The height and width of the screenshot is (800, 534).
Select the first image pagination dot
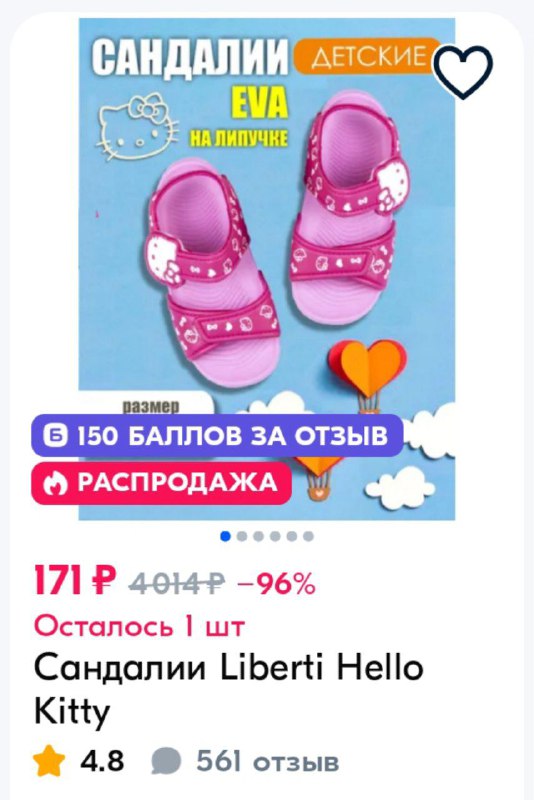(x=225, y=536)
